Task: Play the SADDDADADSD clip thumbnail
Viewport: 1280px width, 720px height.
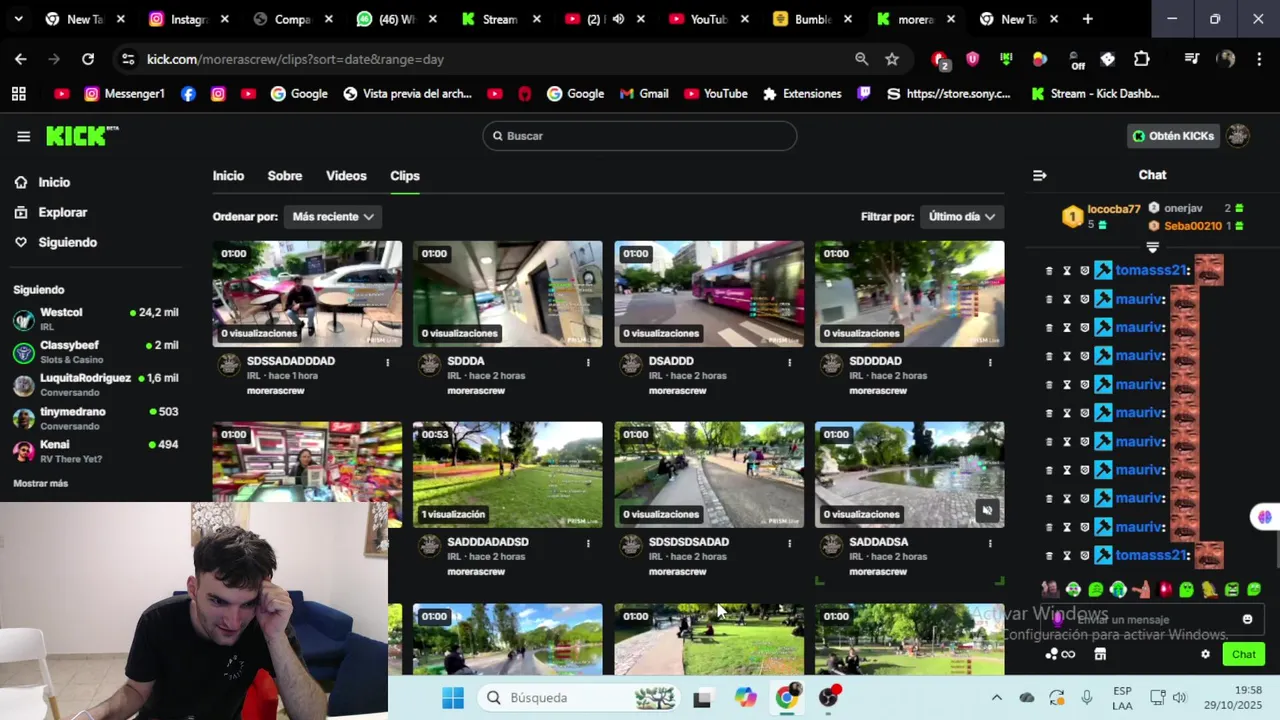Action: [508, 475]
